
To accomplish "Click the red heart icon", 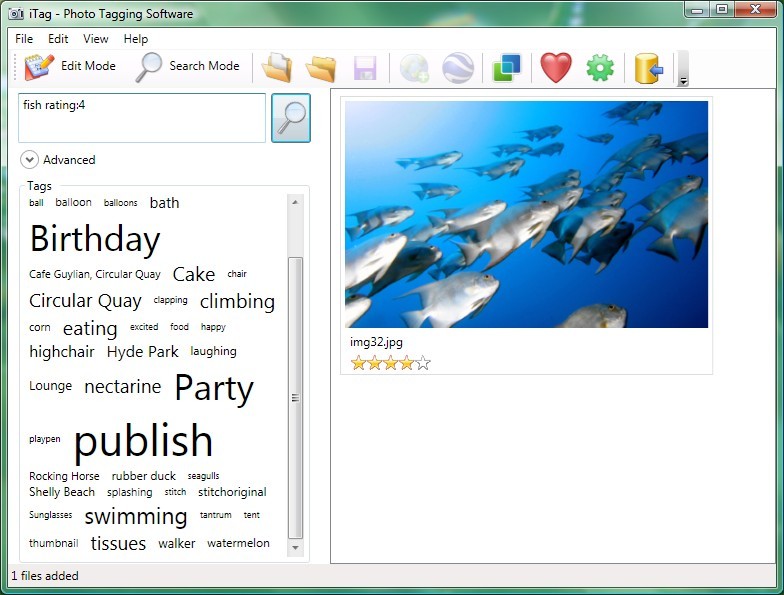I will coord(556,68).
